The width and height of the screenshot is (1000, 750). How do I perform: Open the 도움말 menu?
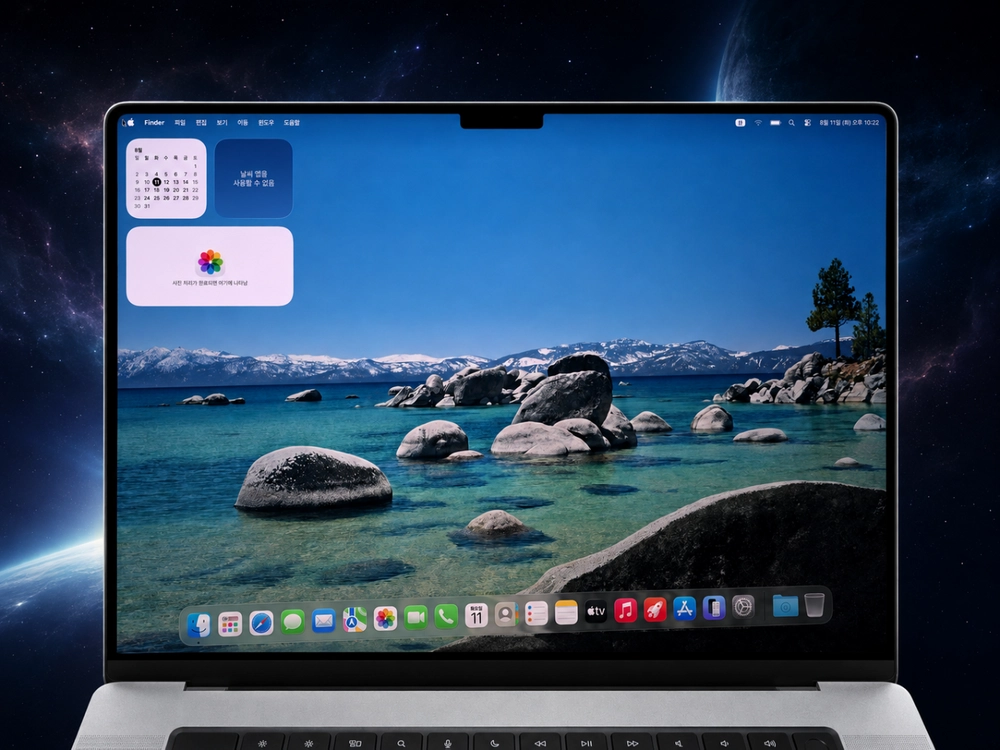[x=291, y=122]
